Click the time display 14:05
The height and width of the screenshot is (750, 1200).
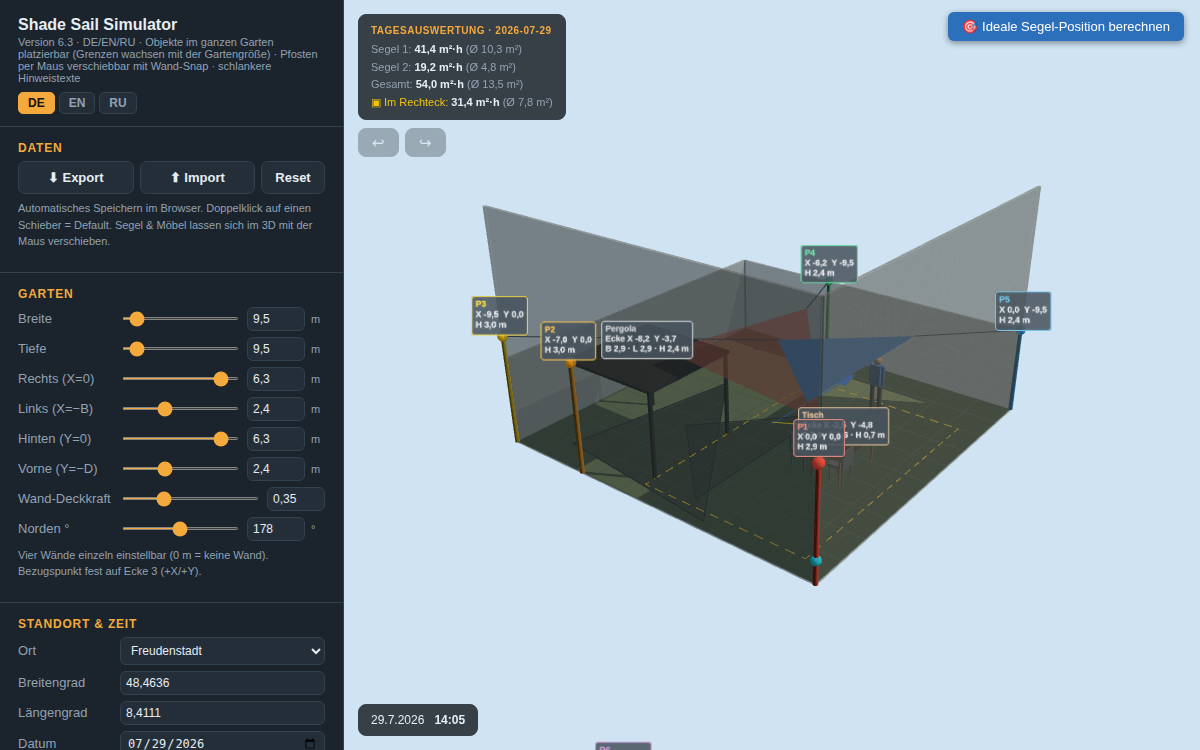pyautogui.click(x=450, y=720)
